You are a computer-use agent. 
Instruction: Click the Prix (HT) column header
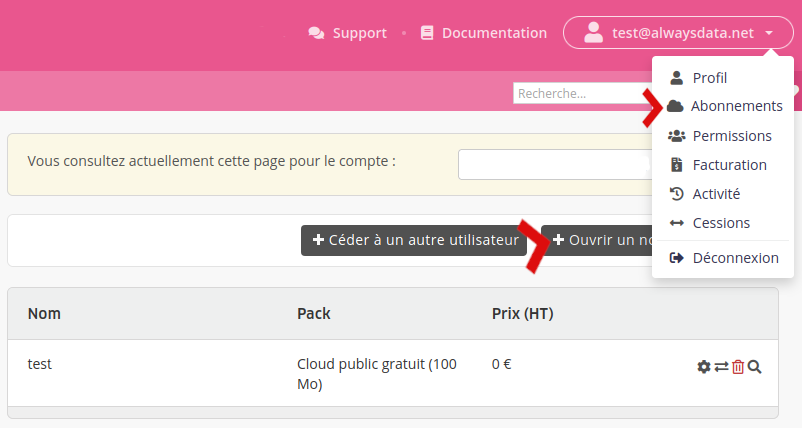tap(522, 313)
